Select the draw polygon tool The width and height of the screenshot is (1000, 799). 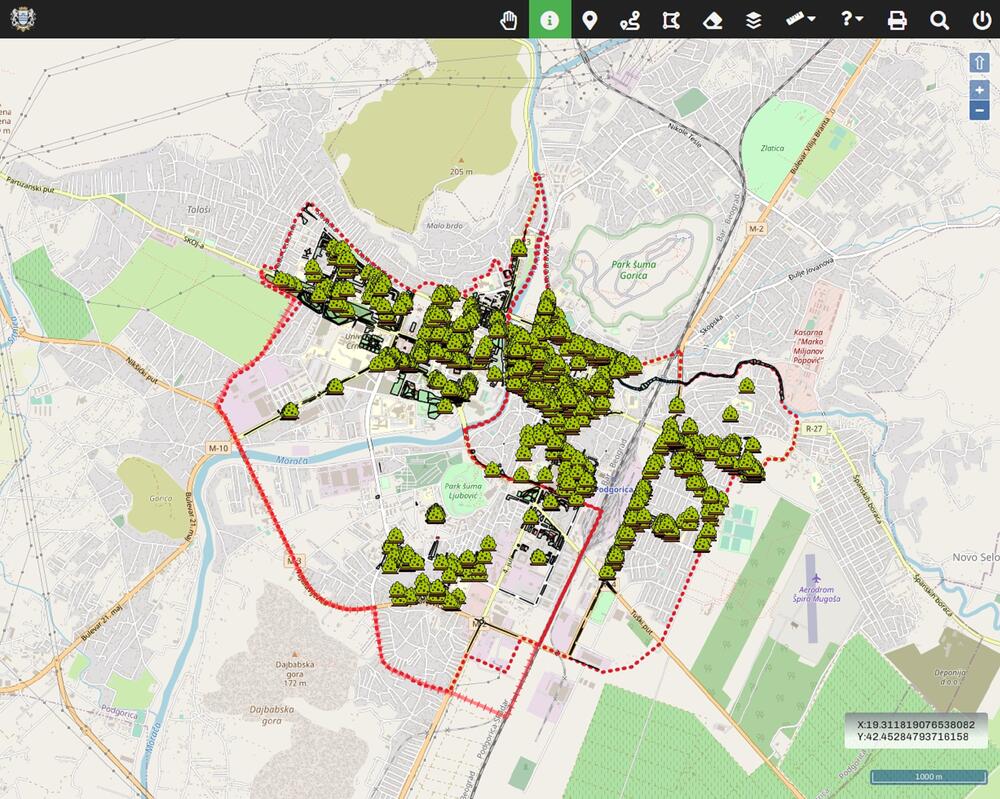671,20
